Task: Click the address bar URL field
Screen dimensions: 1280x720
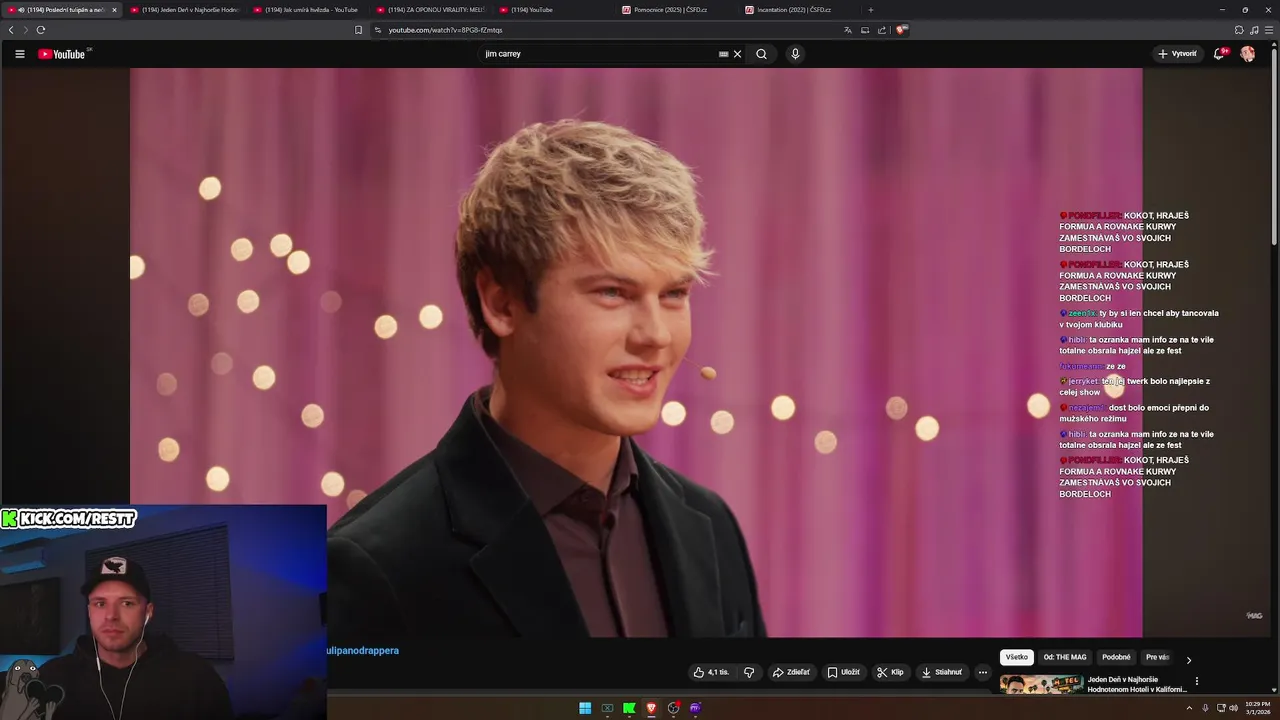Action: tap(610, 30)
